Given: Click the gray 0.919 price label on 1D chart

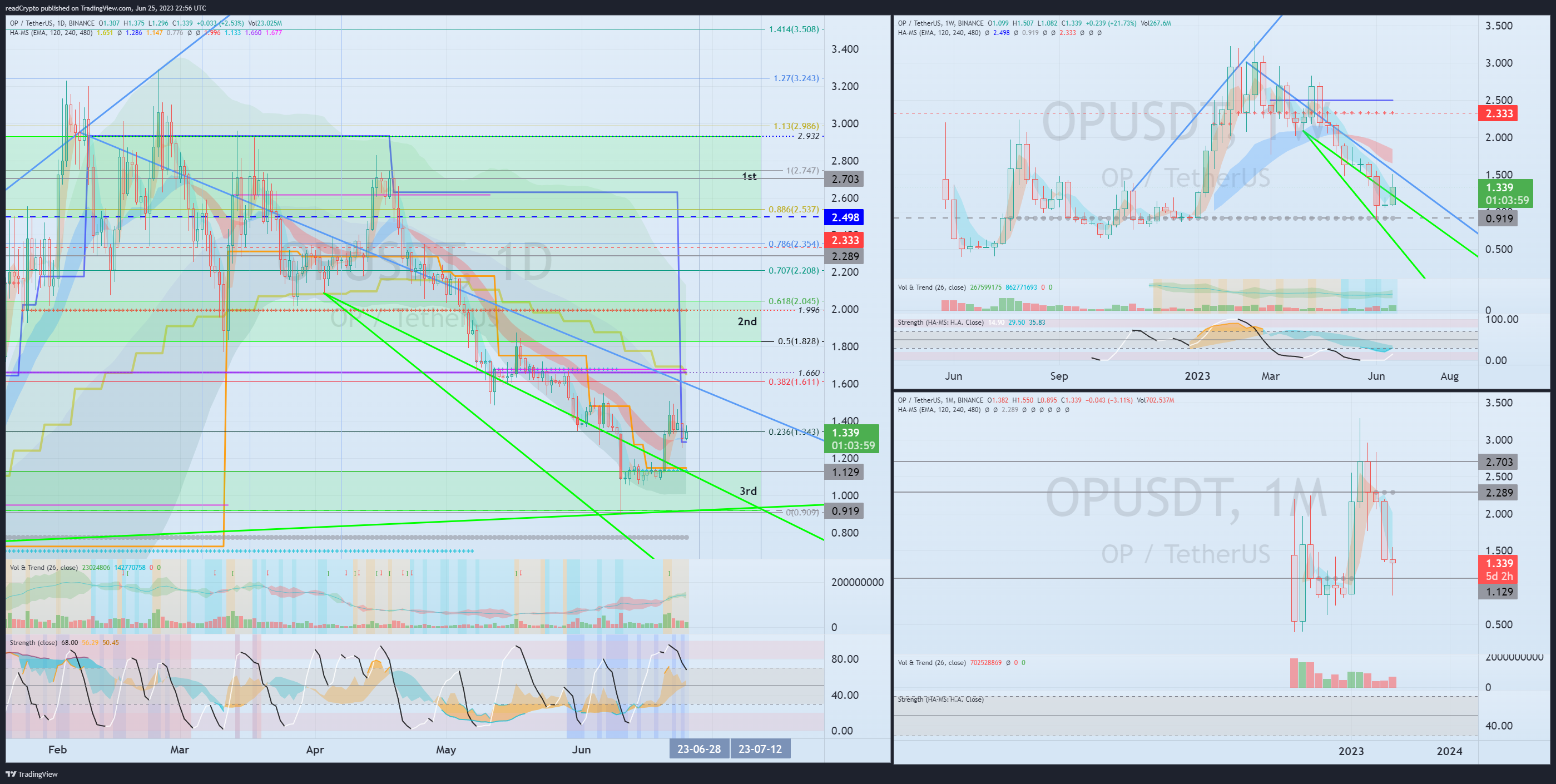Looking at the screenshot, I should click(844, 511).
